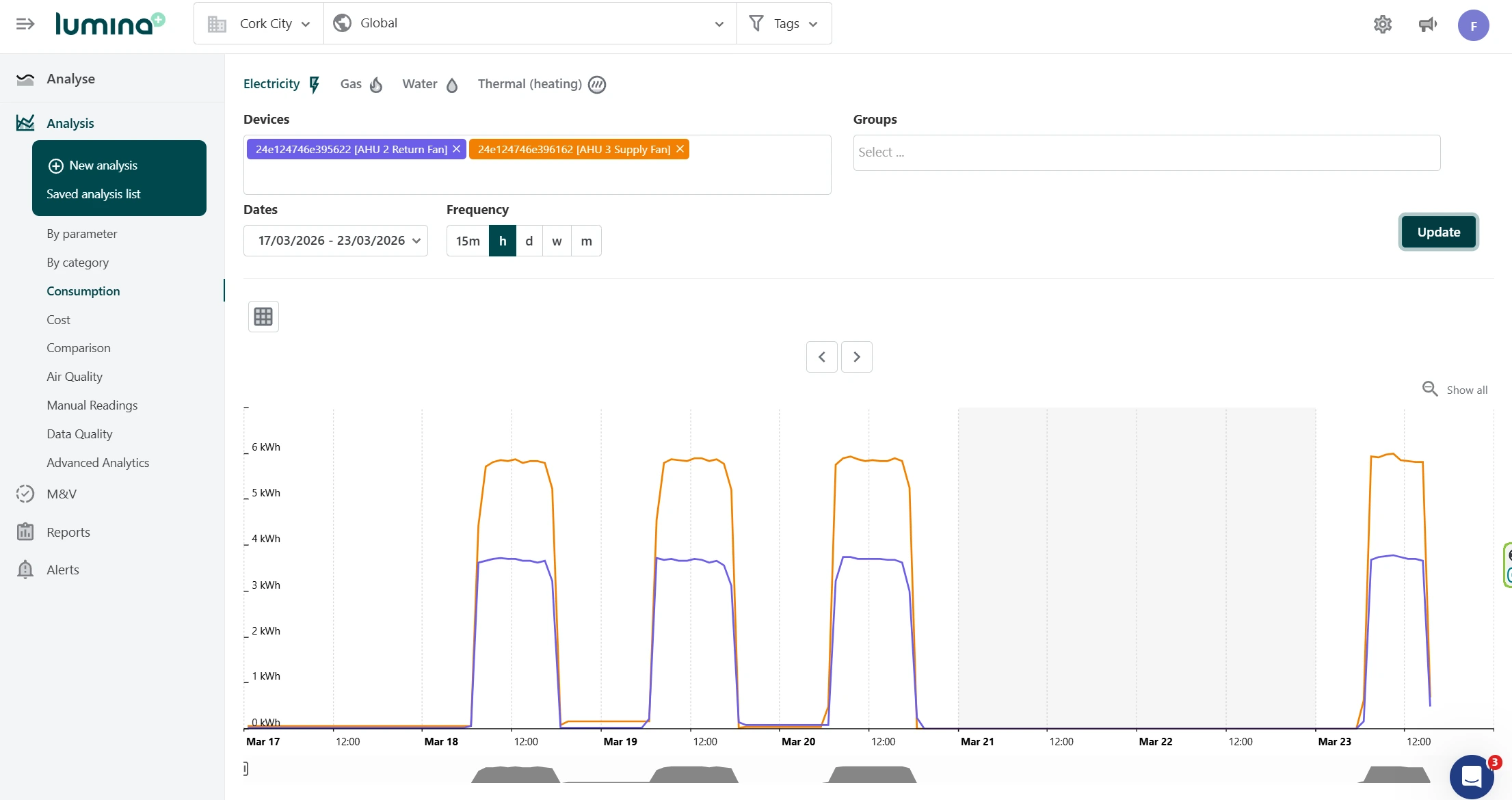This screenshot has width=1512, height=800.
Task: Click the Show all zoom link
Action: tap(1465, 390)
